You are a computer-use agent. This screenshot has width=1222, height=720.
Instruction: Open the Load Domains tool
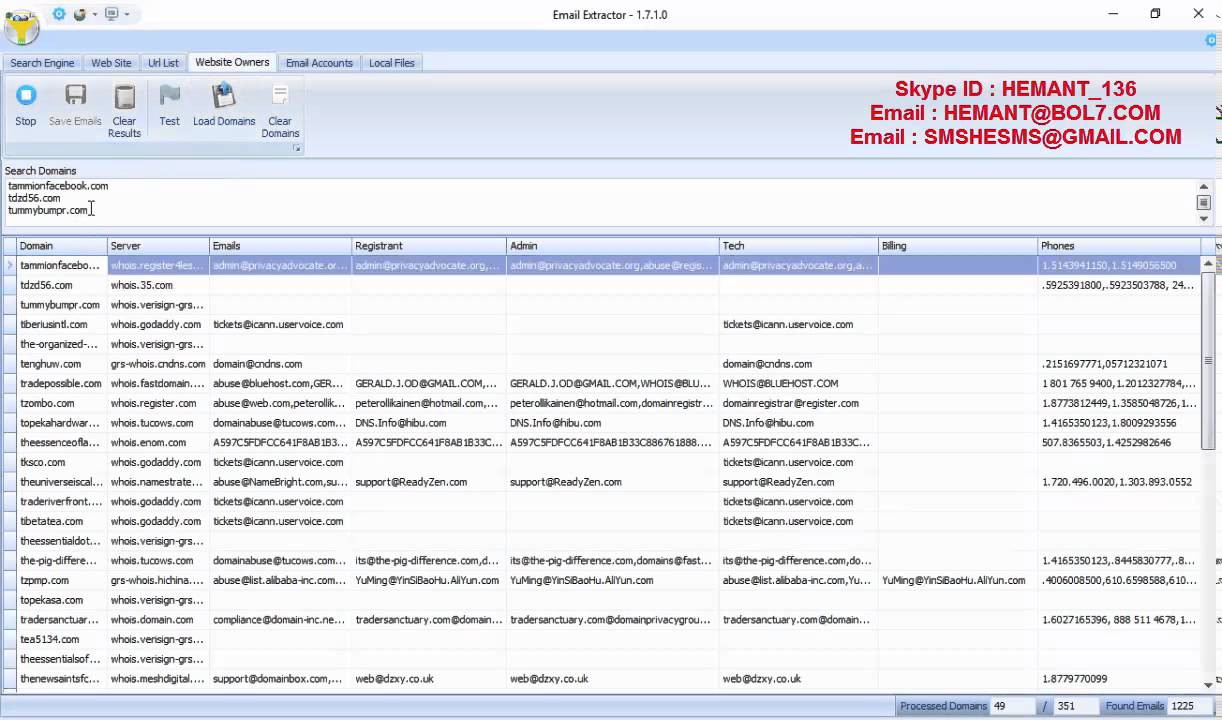[224, 105]
